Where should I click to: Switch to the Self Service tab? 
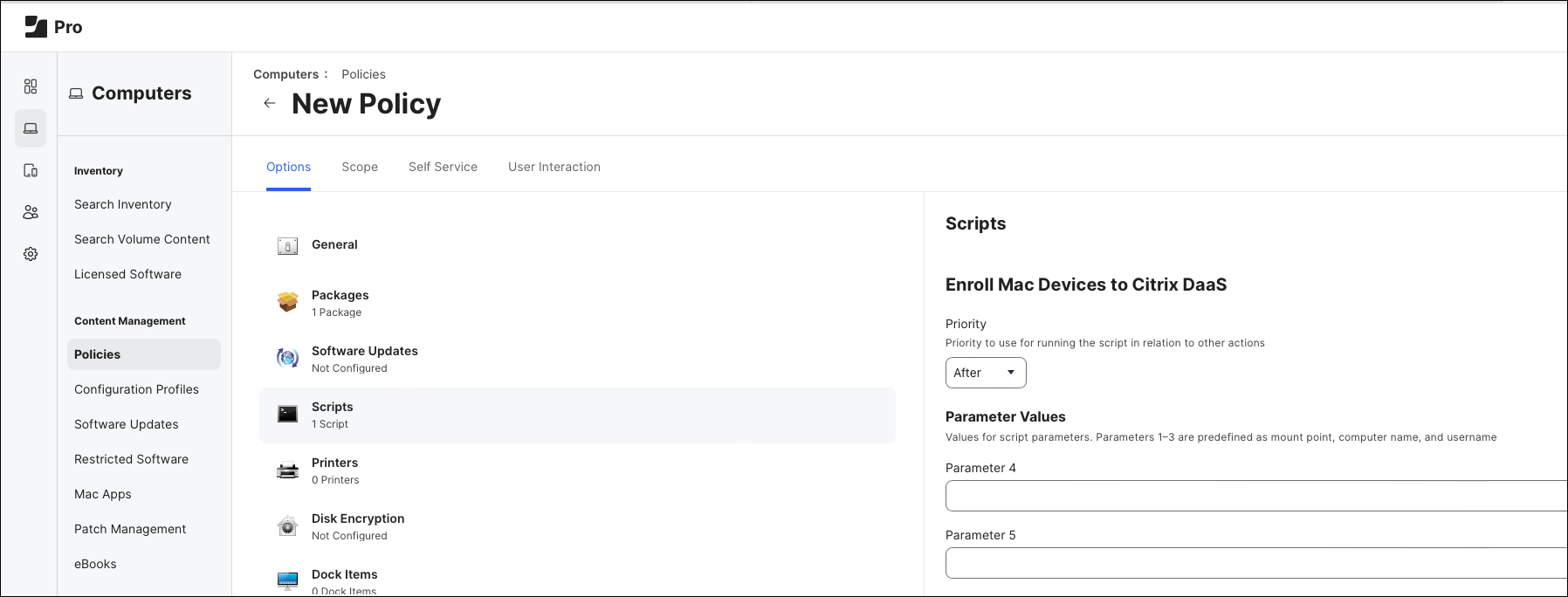coord(443,167)
